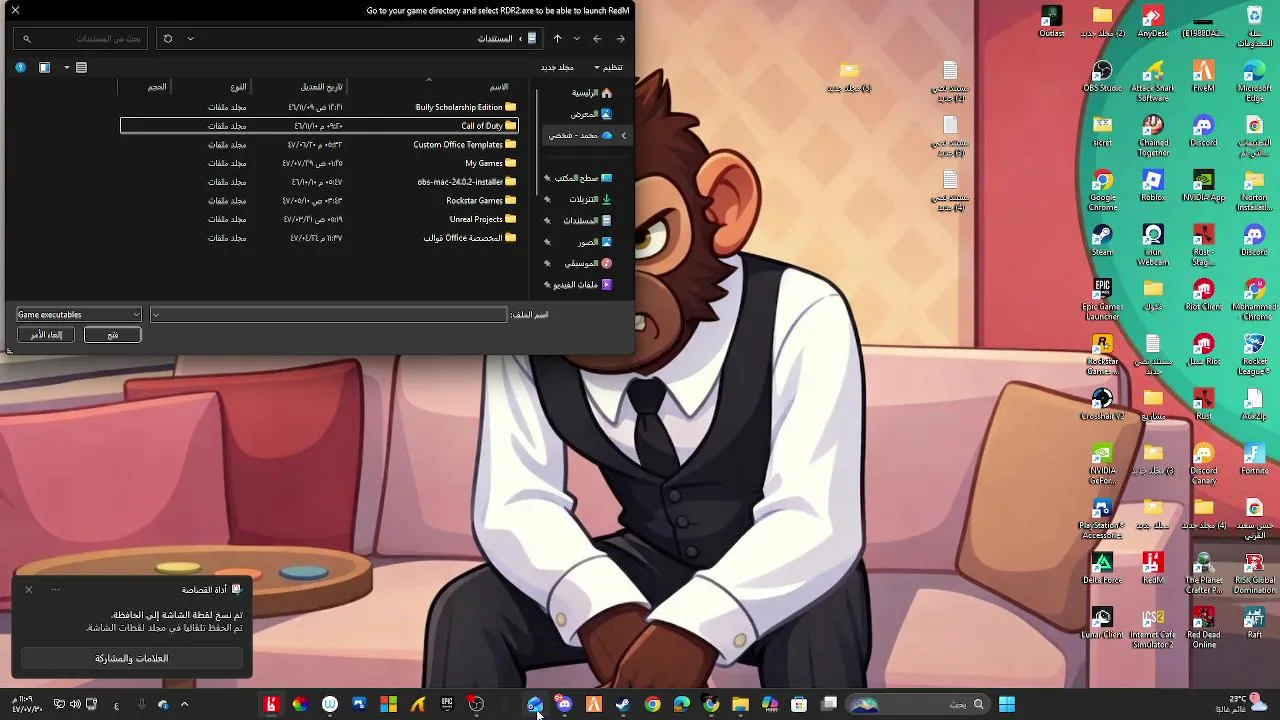Open Fortnite desktop shortcut
1280x720 pixels.
tap(1254, 459)
